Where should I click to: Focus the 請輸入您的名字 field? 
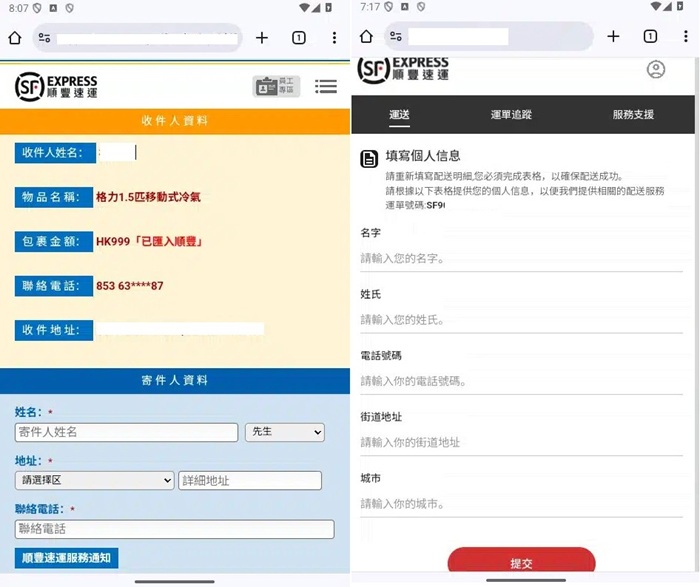[x=521, y=258]
